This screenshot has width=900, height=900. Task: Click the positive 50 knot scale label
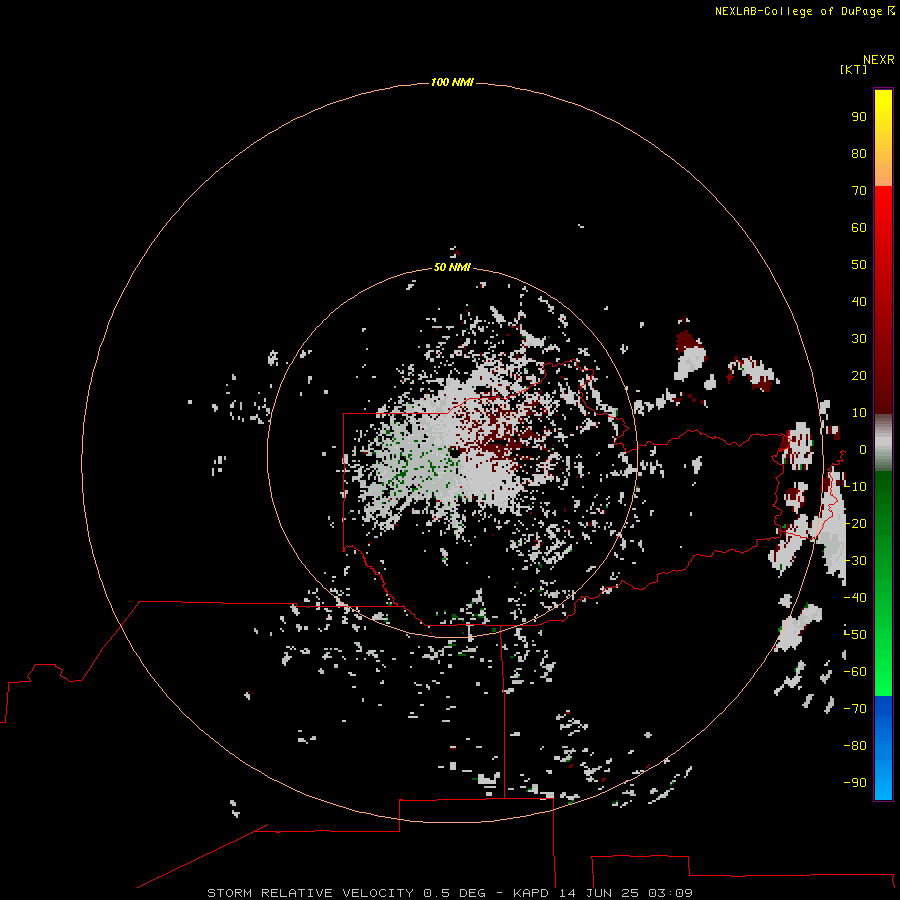(x=859, y=265)
